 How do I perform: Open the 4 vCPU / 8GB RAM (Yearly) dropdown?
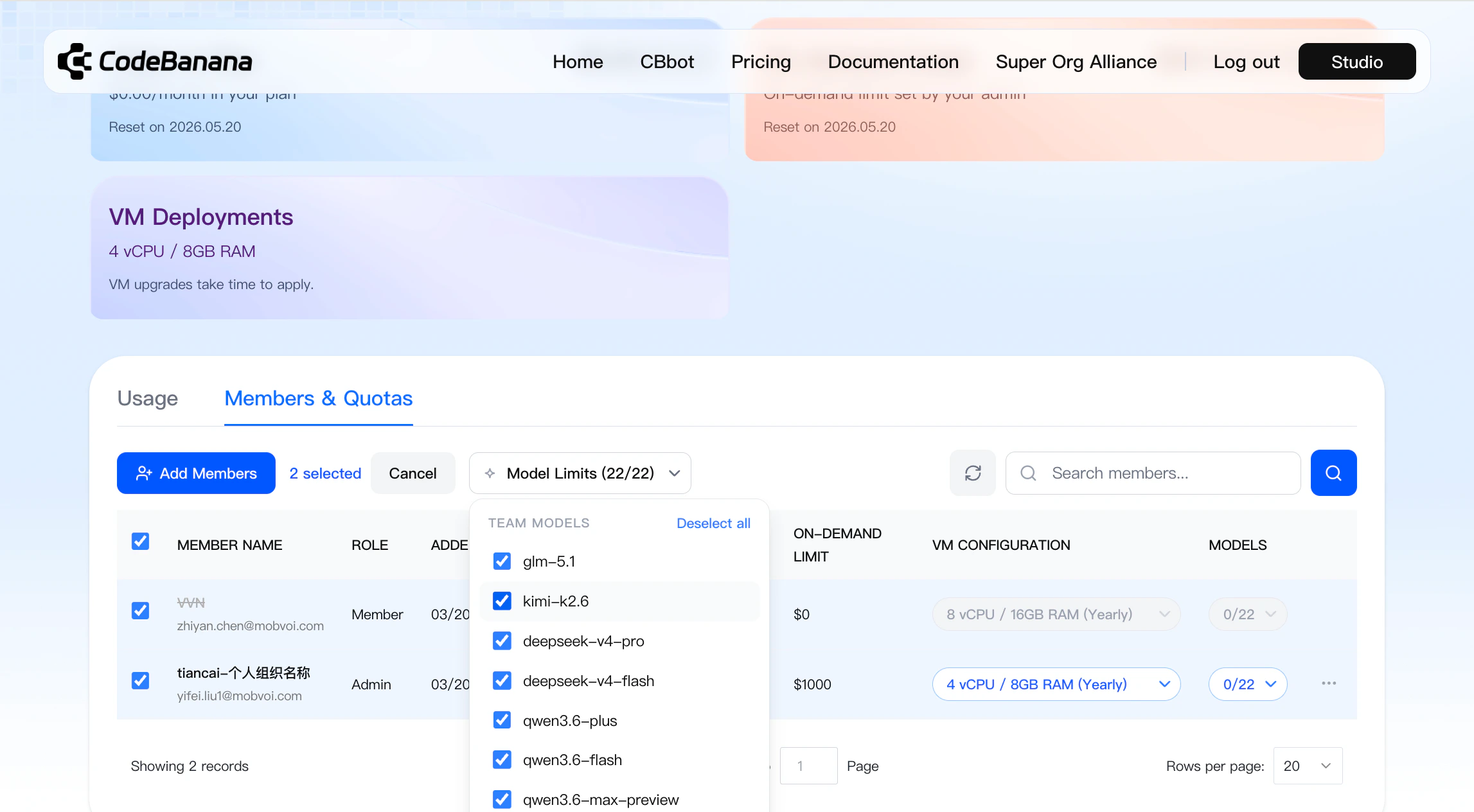[1056, 684]
